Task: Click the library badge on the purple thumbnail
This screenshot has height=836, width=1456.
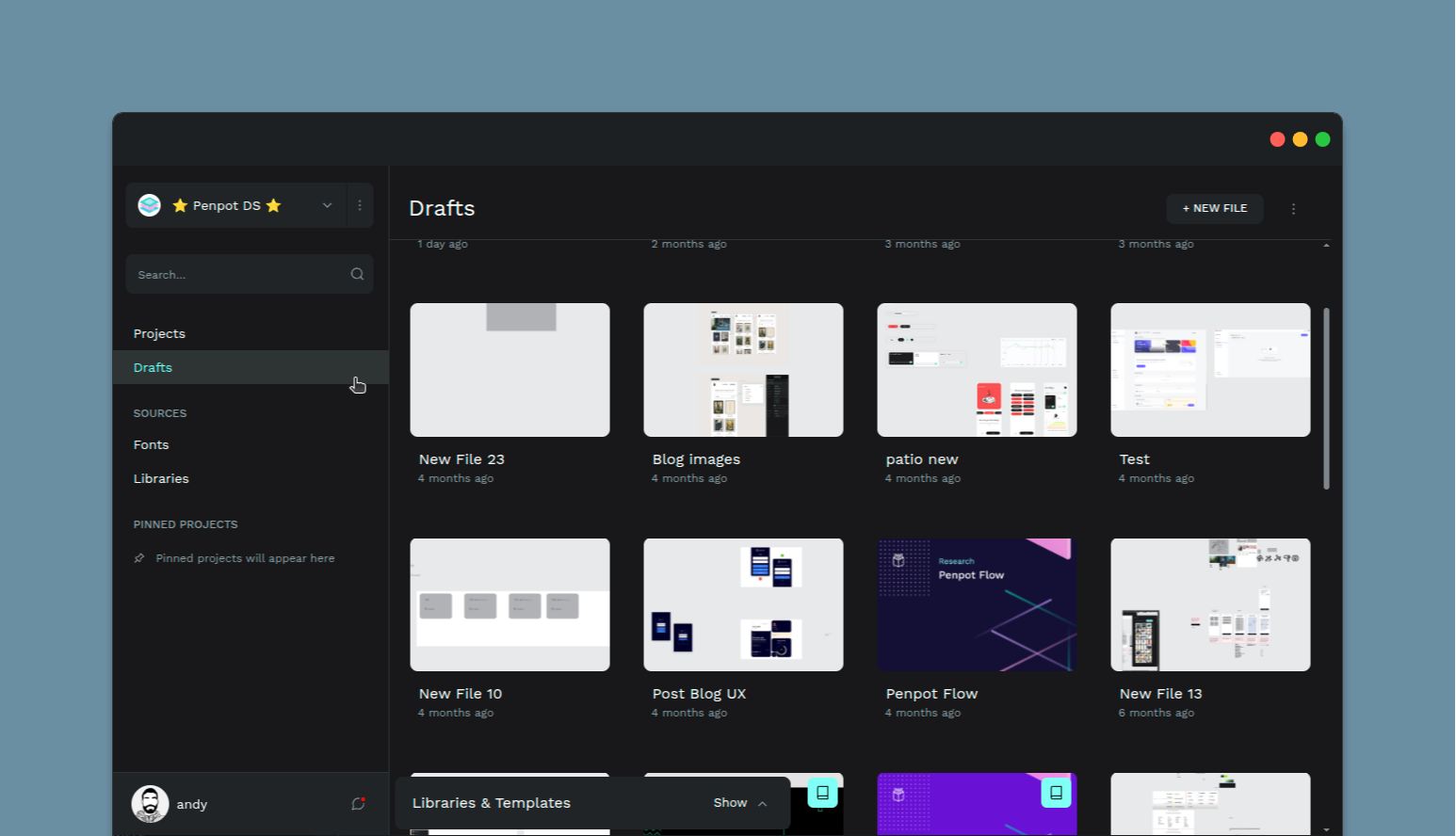Action: [x=1055, y=793]
